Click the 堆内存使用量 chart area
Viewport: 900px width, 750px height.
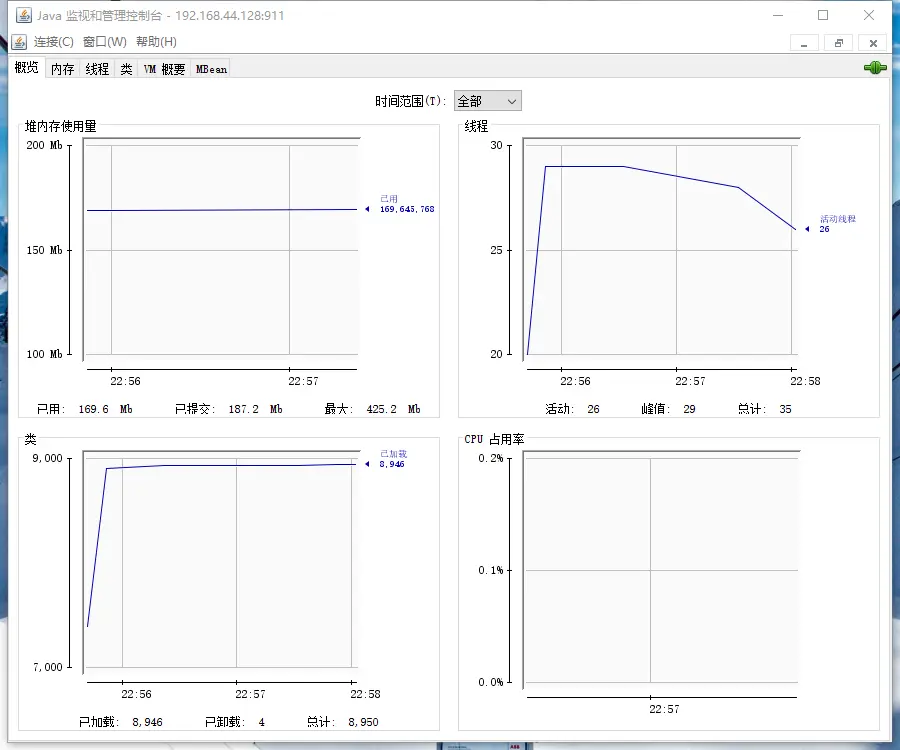[221, 250]
